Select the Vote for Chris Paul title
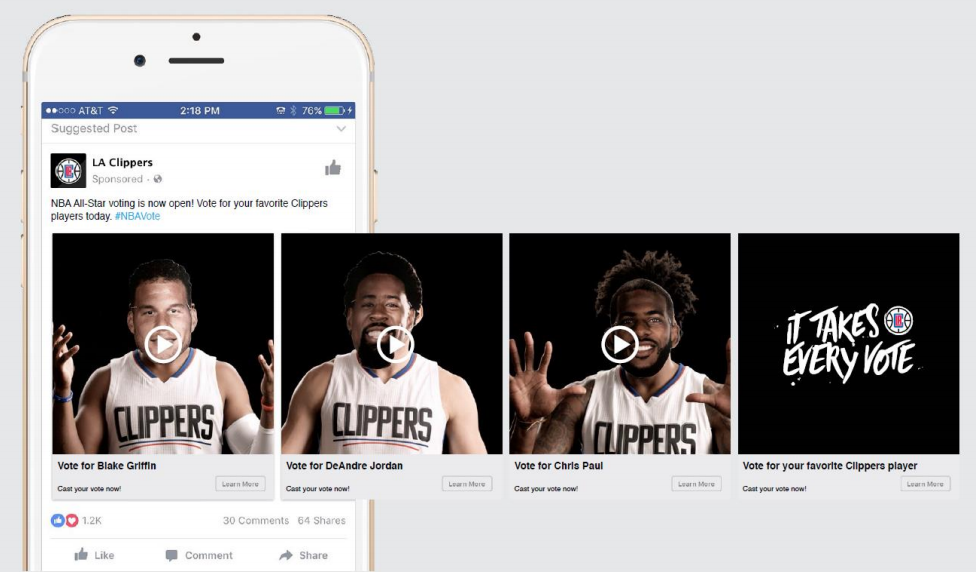Image resolution: width=976 pixels, height=572 pixels. coord(558,466)
